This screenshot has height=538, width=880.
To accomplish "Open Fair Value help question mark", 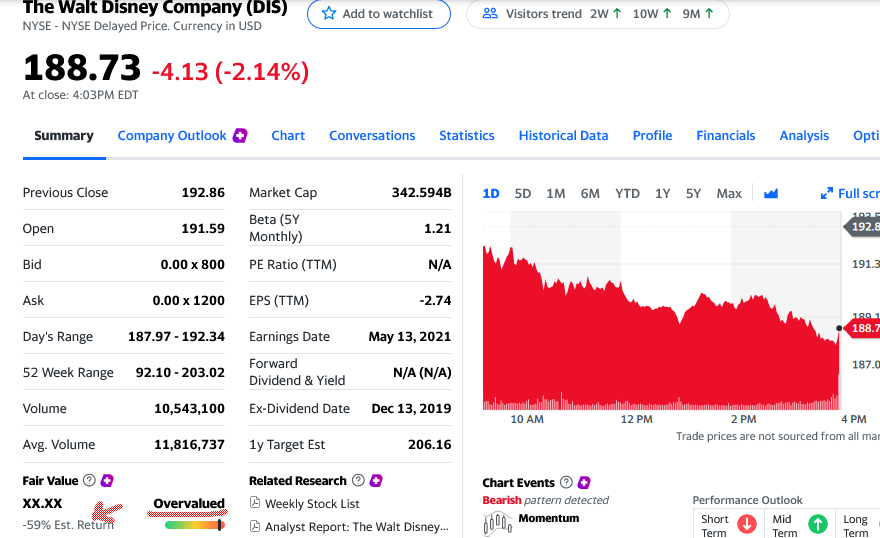I will pos(89,480).
